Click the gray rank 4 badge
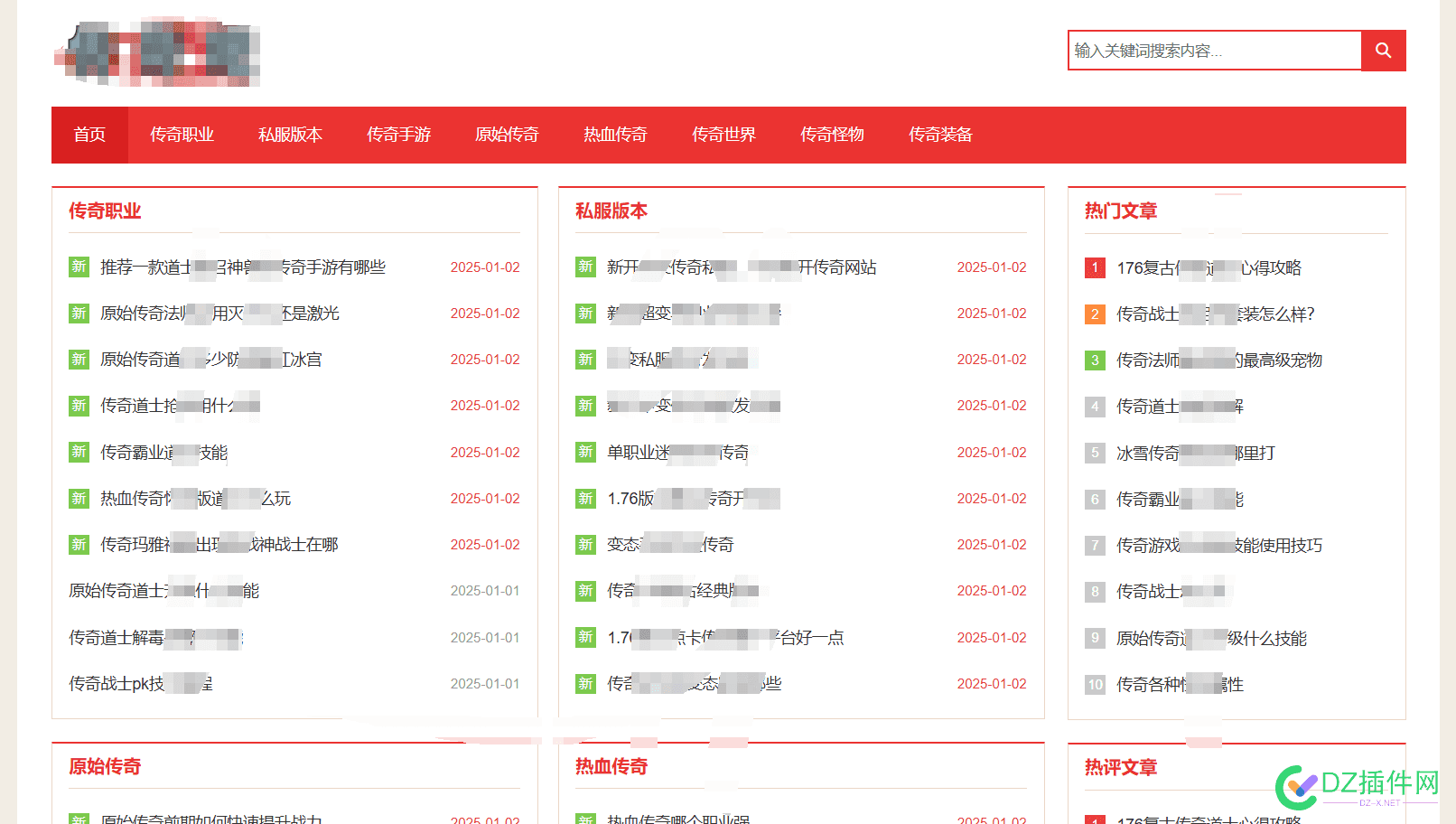Viewport: 1456px width, 824px height. click(x=1095, y=407)
